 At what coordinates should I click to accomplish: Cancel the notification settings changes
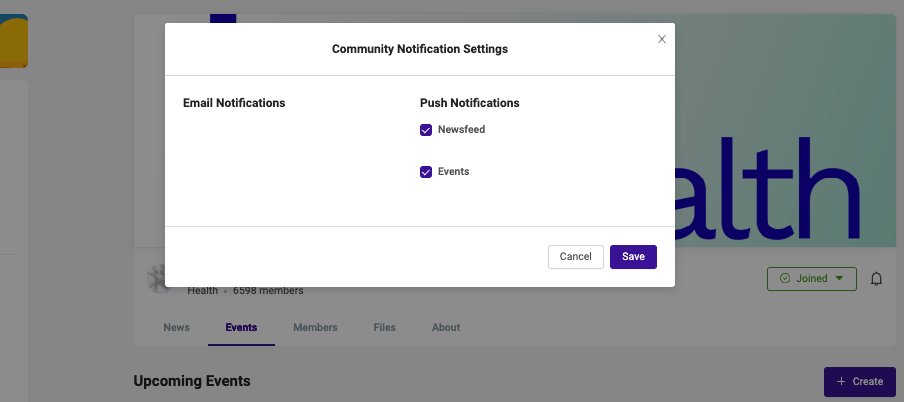[x=575, y=257]
